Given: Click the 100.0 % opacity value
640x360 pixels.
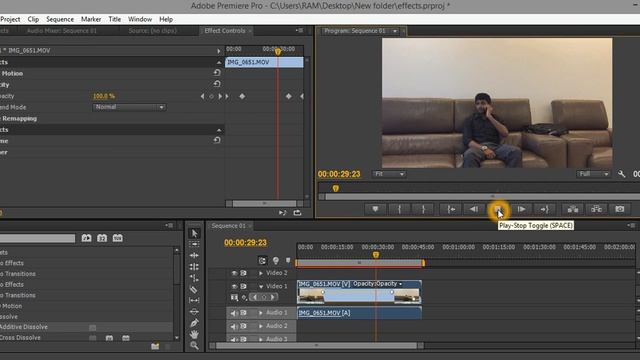Looking at the screenshot, I should [104, 96].
